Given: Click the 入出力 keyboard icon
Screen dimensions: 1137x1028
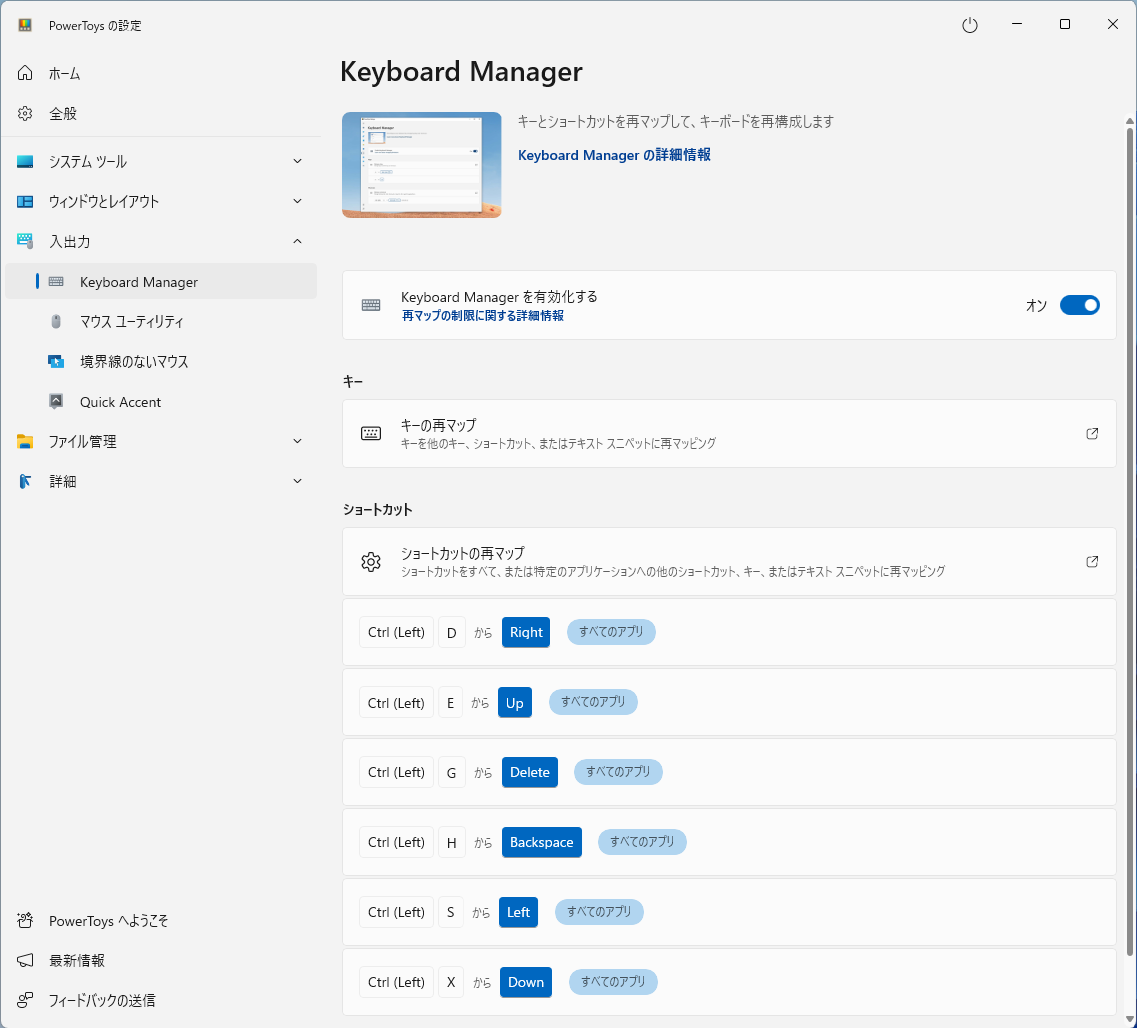Looking at the screenshot, I should [x=25, y=241].
